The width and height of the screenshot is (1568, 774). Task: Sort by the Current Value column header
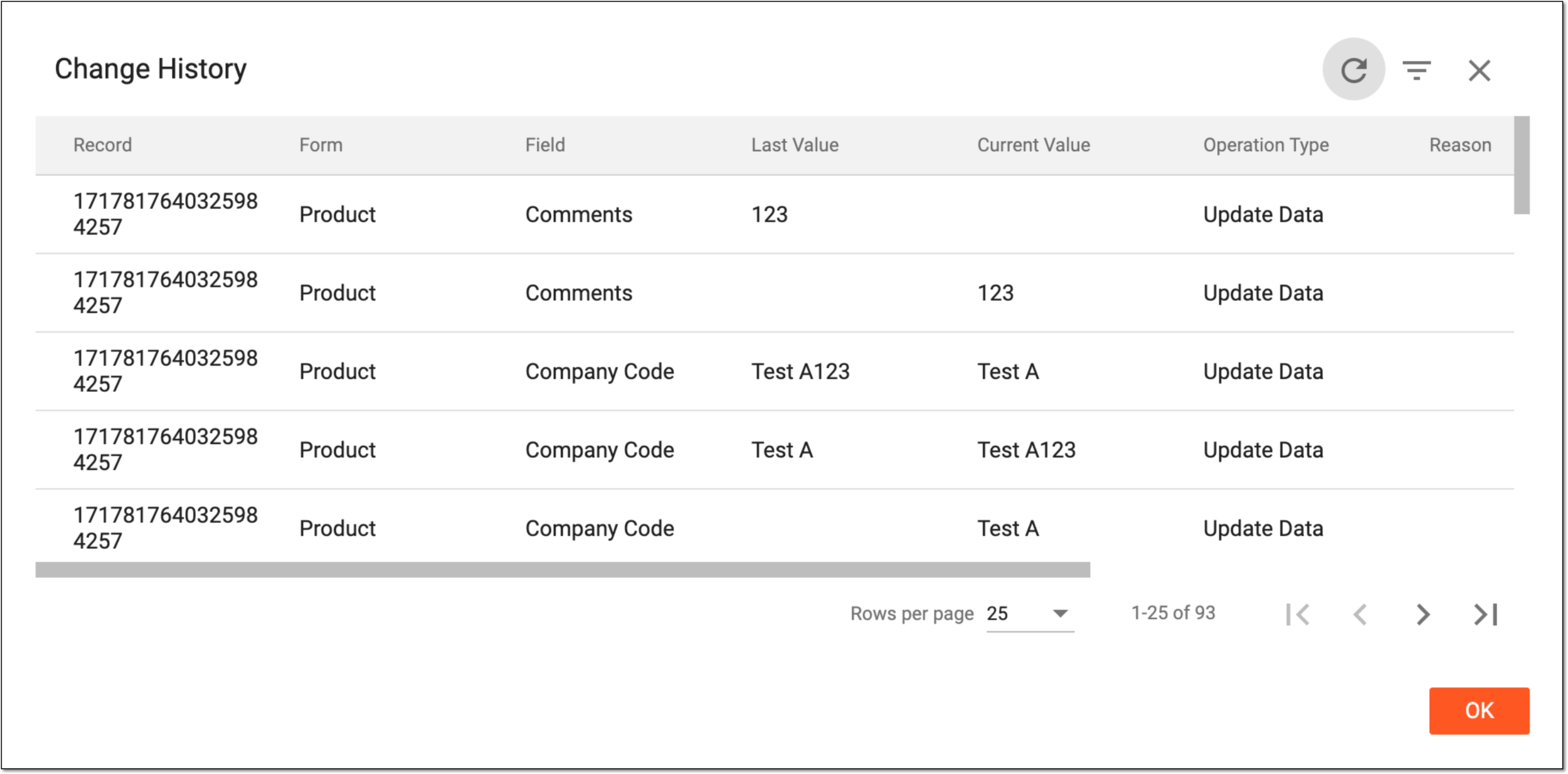point(1033,145)
